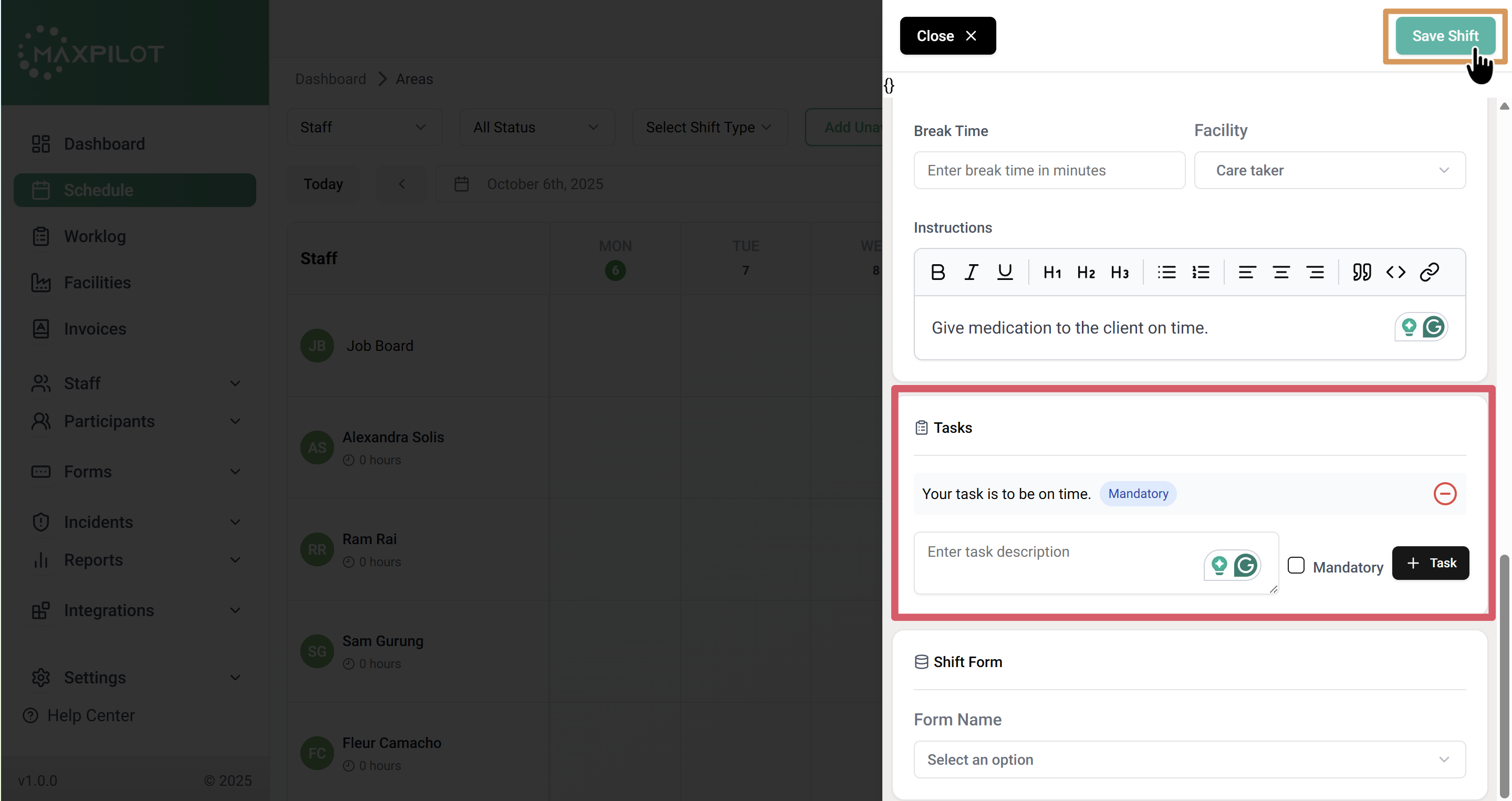Open the Facility 'Care taker' dropdown
1512x801 pixels.
(1329, 170)
